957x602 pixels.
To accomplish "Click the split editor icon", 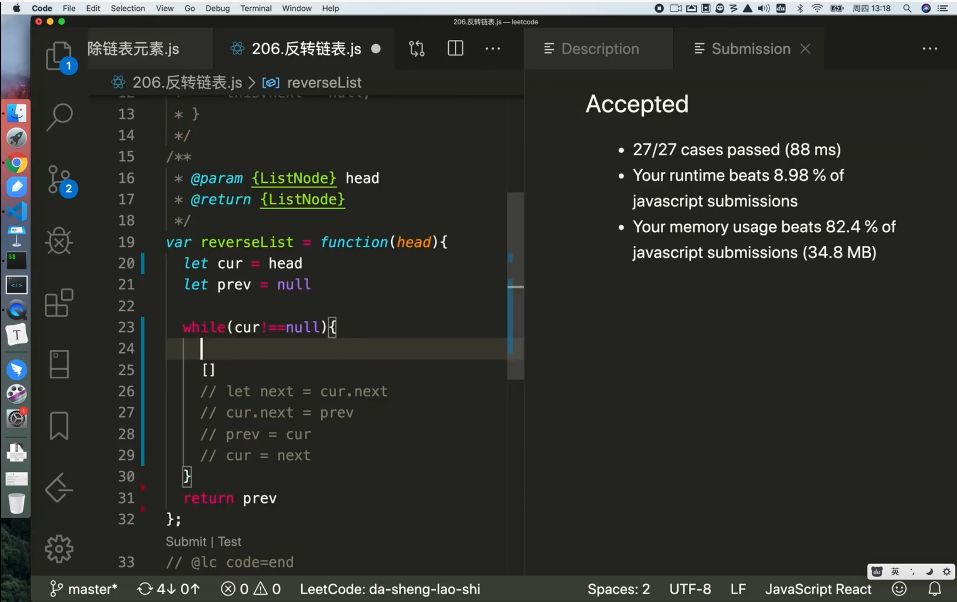I will click(455, 49).
